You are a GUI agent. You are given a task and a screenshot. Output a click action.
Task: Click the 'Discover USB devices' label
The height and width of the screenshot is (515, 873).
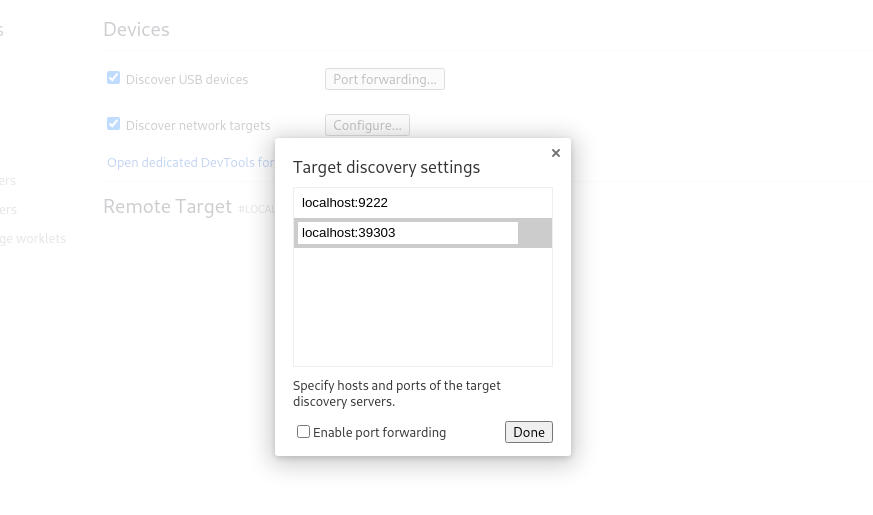click(187, 80)
